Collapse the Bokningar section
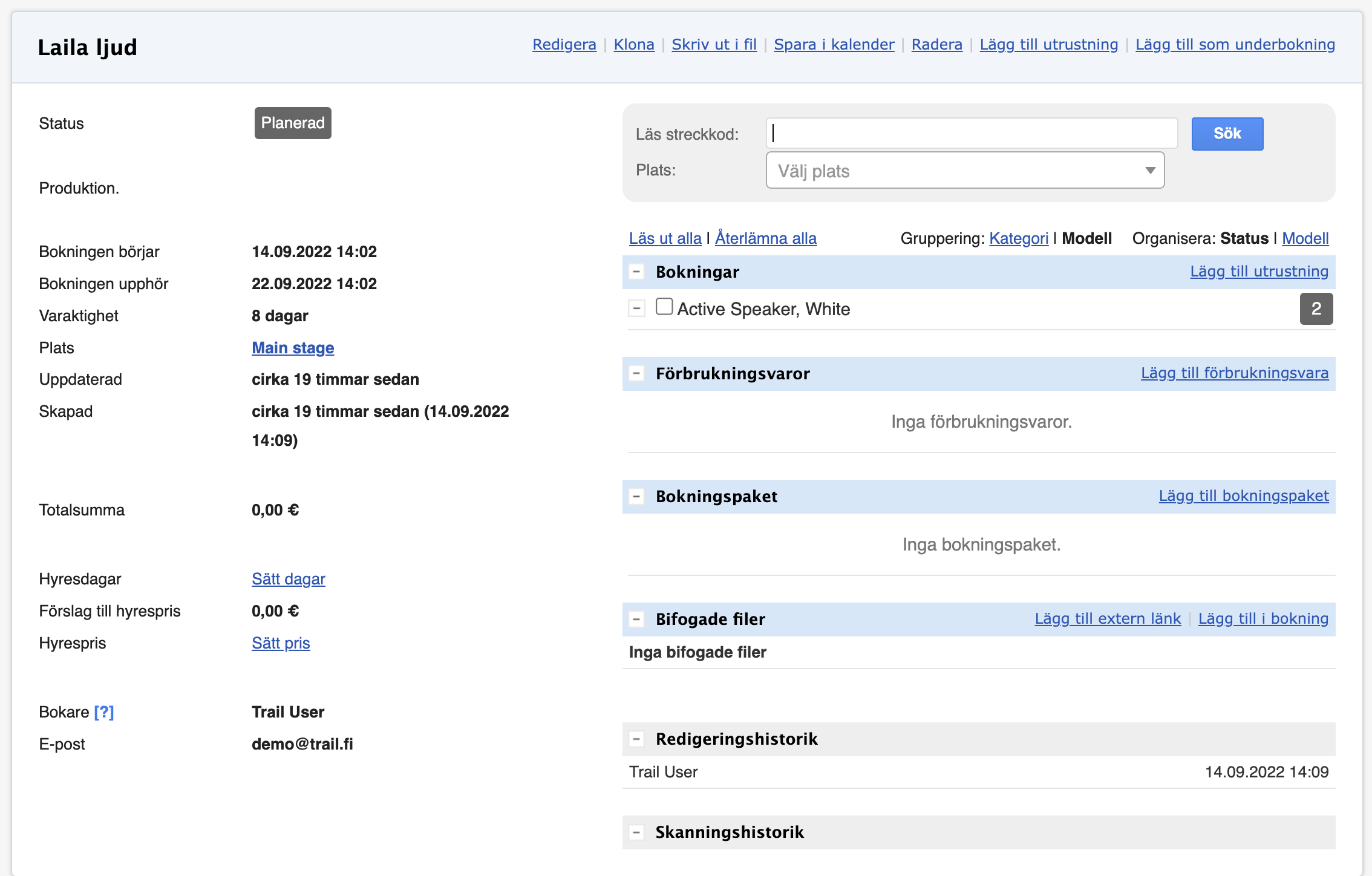Screen dimensions: 1372x876 pyautogui.click(x=636, y=272)
